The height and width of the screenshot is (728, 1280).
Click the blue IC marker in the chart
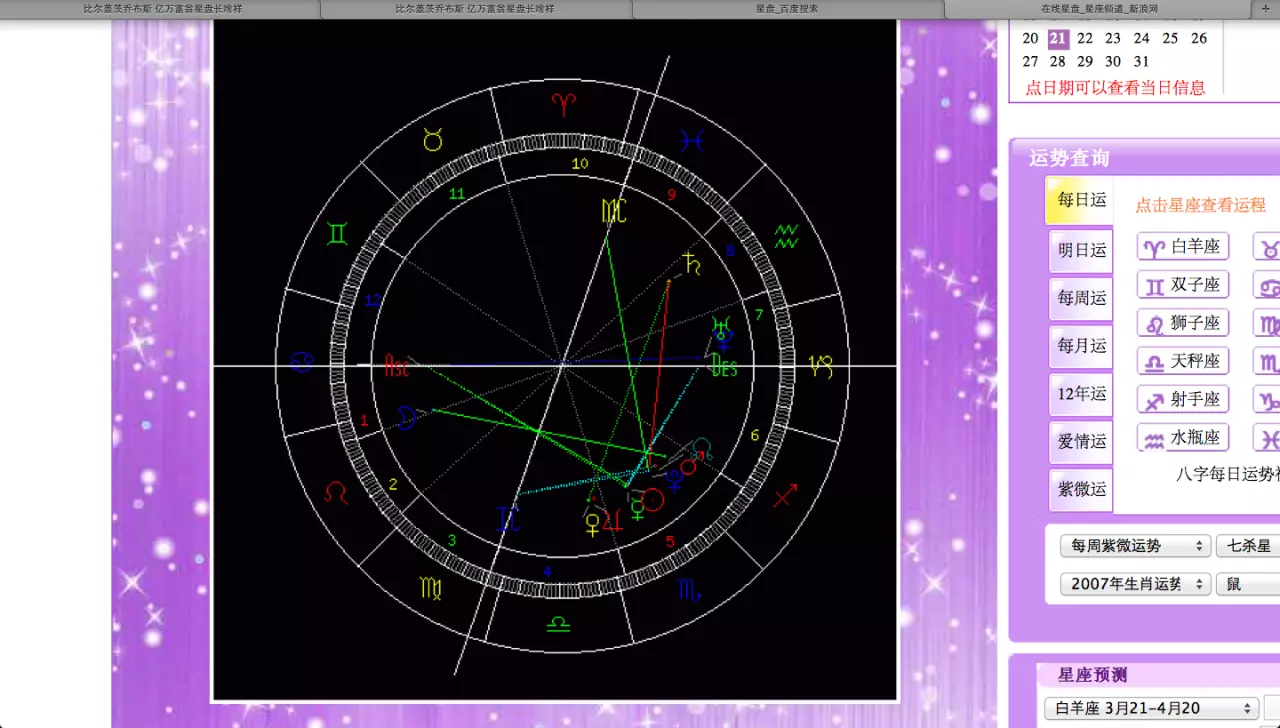509,518
